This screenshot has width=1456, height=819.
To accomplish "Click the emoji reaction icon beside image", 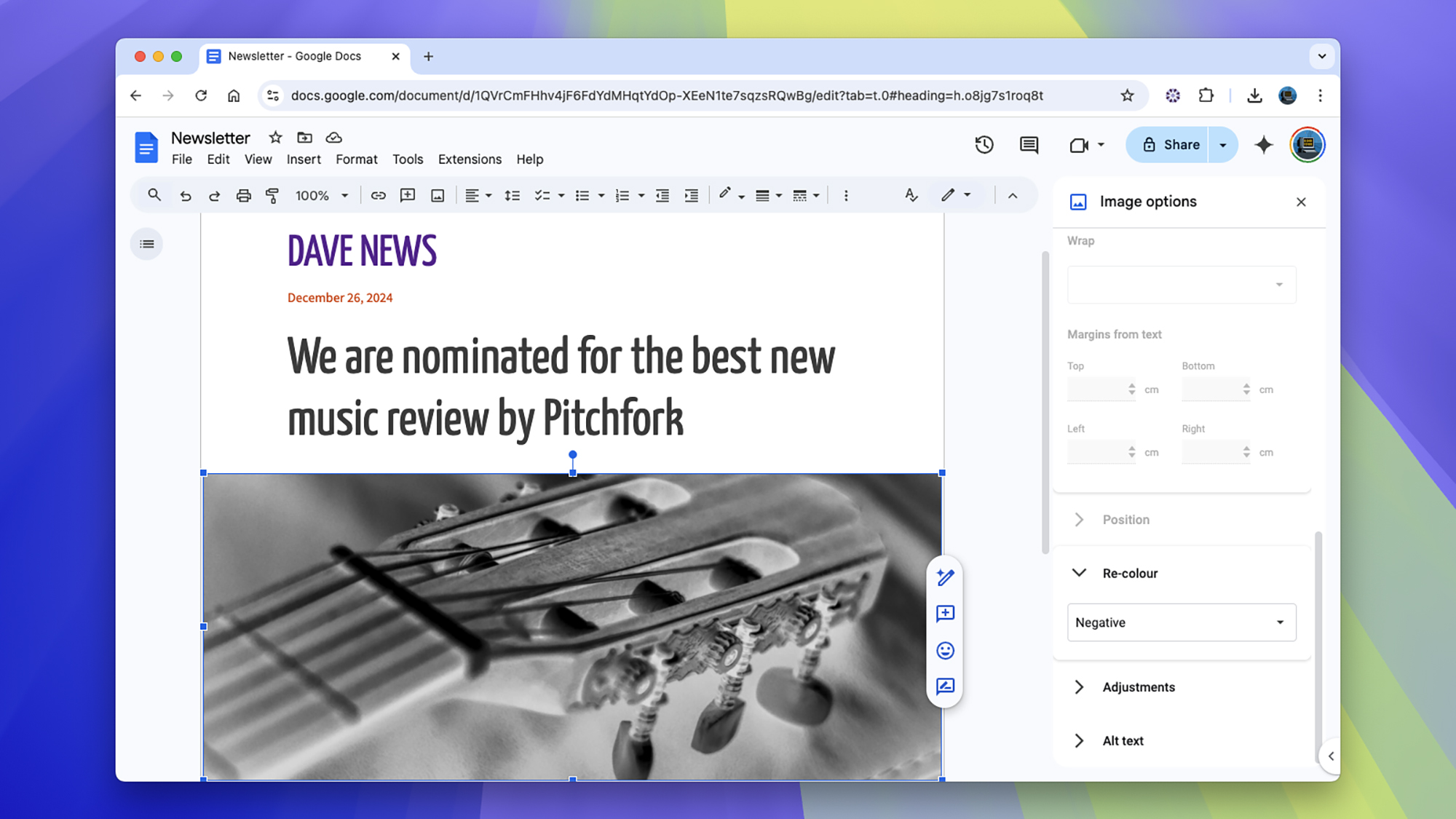I will (945, 650).
